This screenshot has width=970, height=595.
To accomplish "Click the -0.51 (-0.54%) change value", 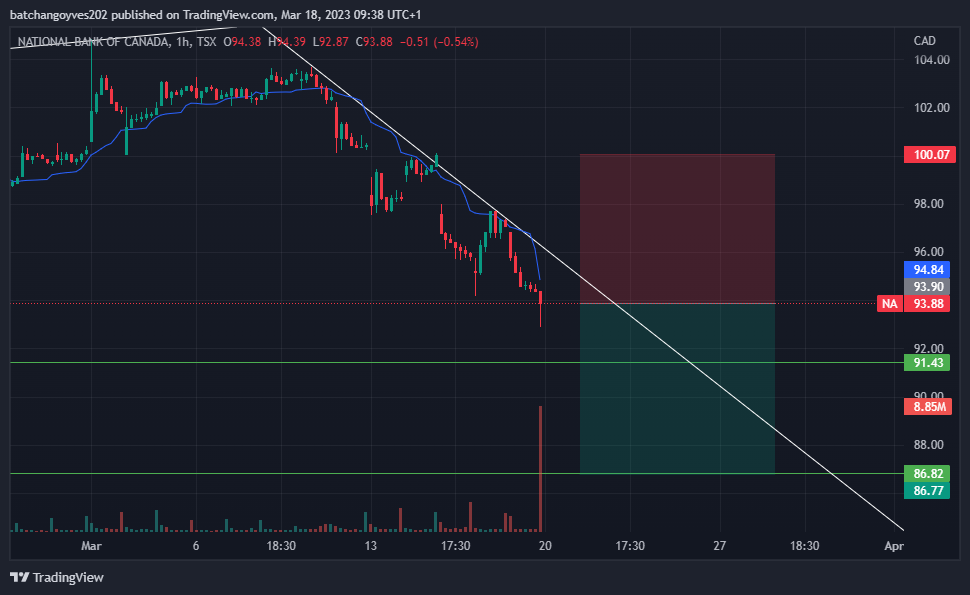I will click(x=439, y=42).
